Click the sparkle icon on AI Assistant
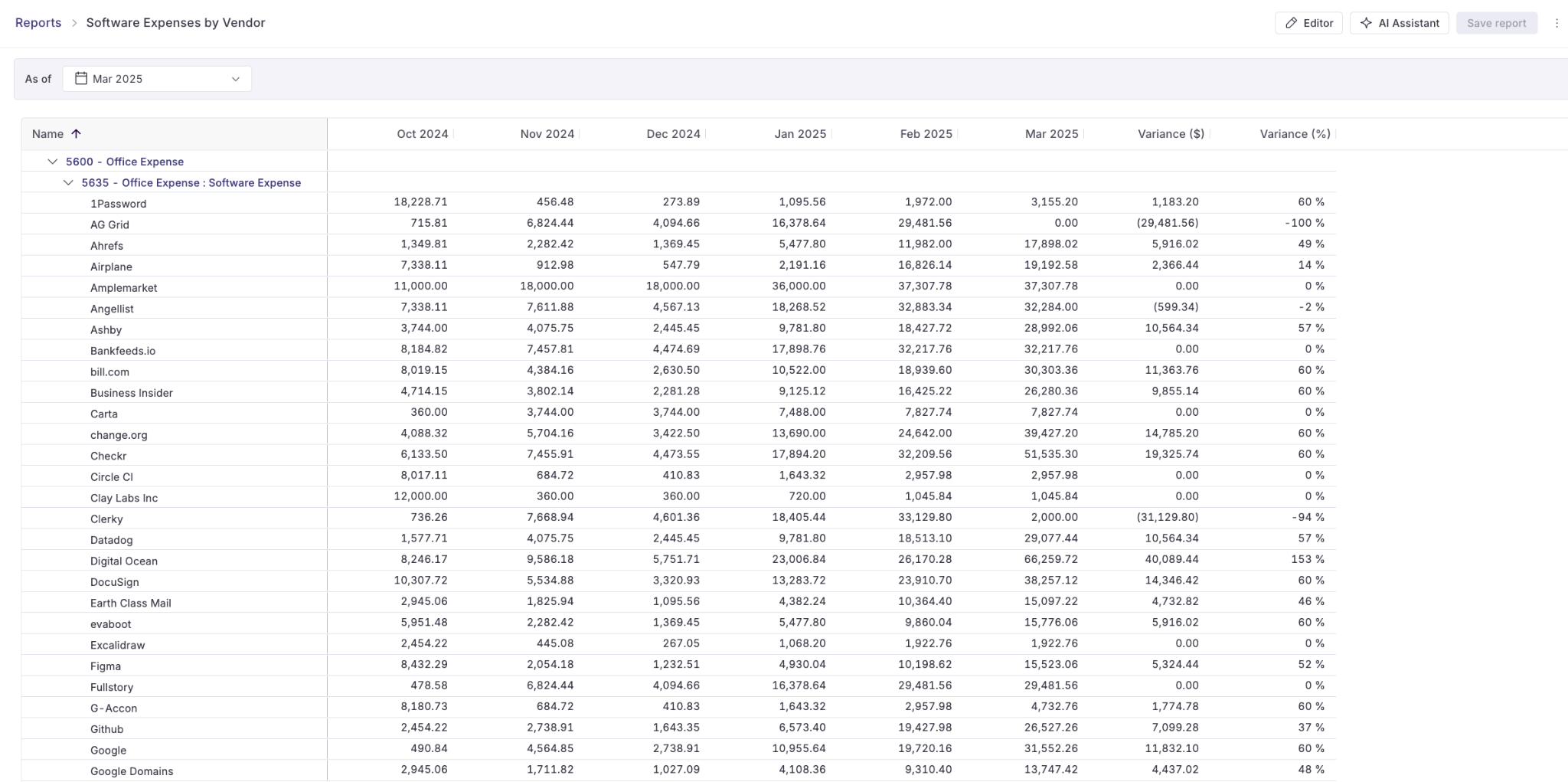The image size is (1568, 782). 1366,23
